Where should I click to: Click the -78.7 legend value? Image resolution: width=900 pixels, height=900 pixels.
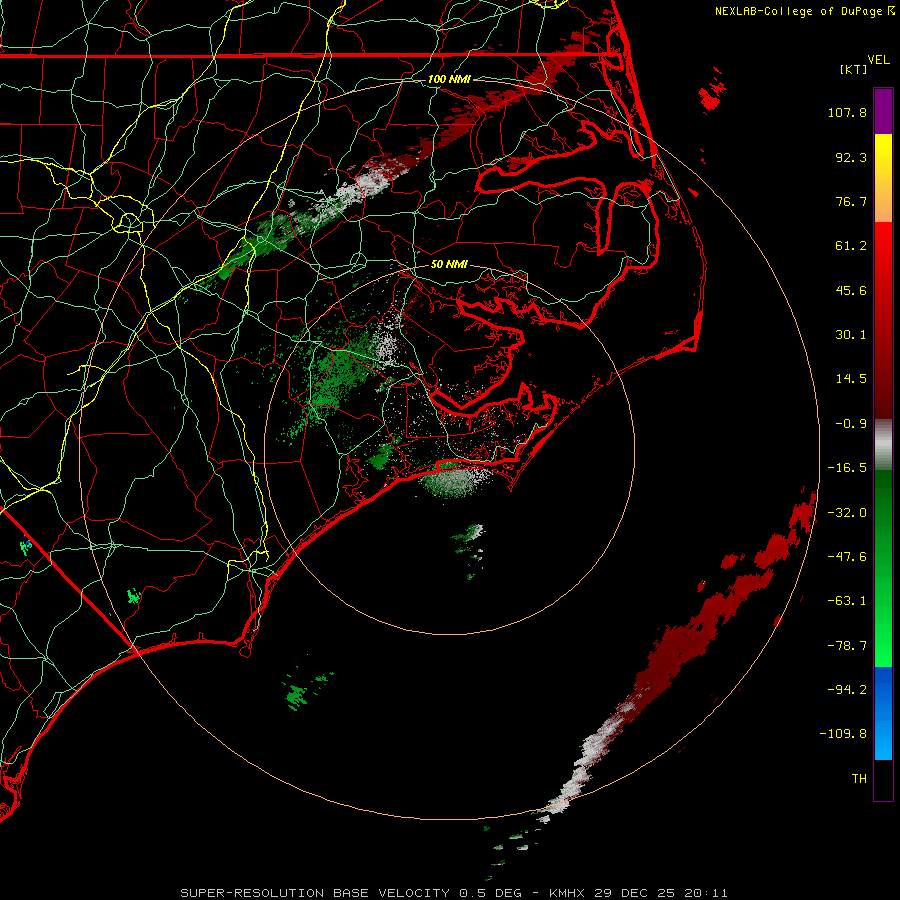[x=847, y=646]
